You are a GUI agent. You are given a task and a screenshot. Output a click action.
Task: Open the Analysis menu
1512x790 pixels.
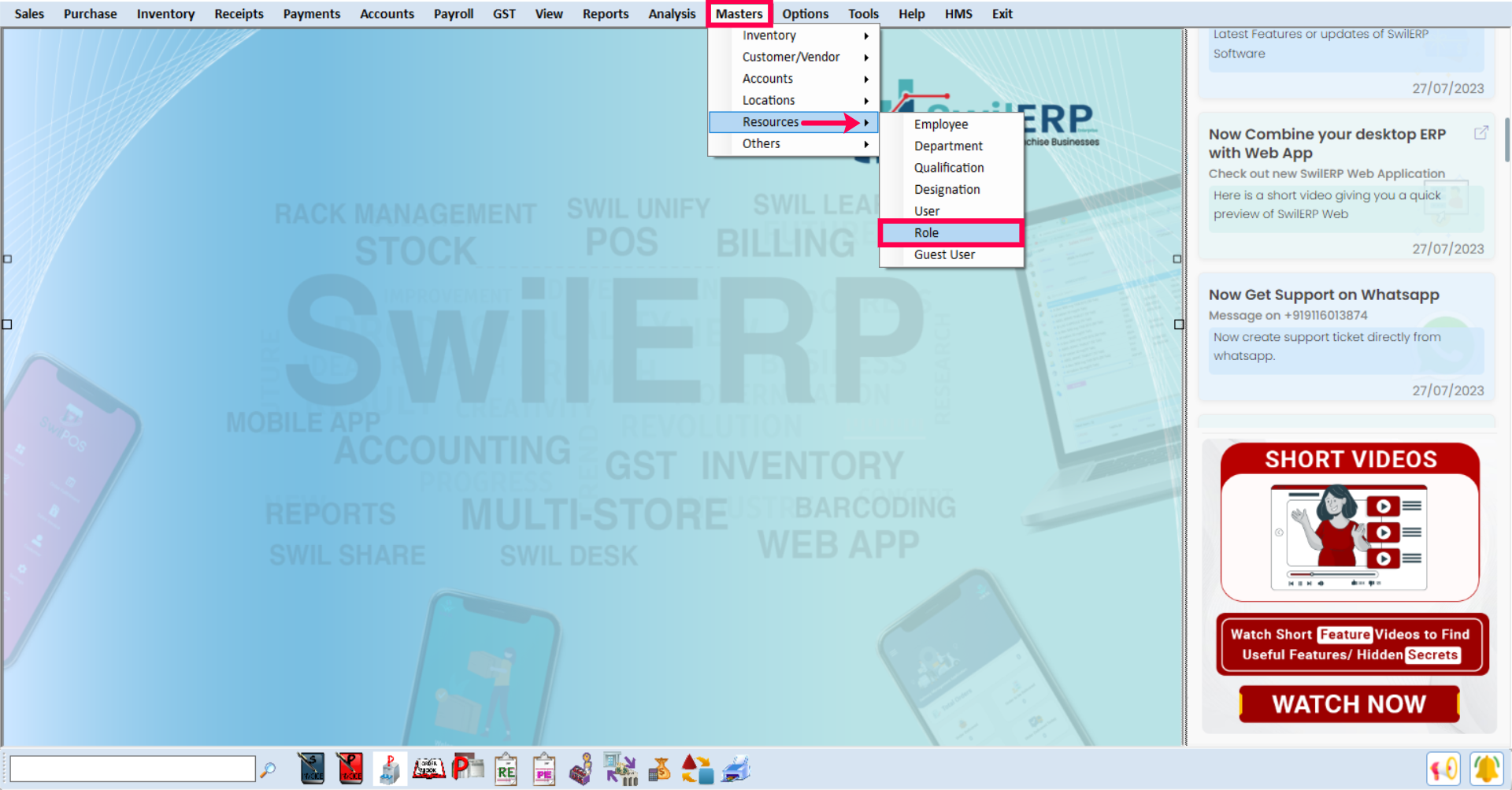672,13
